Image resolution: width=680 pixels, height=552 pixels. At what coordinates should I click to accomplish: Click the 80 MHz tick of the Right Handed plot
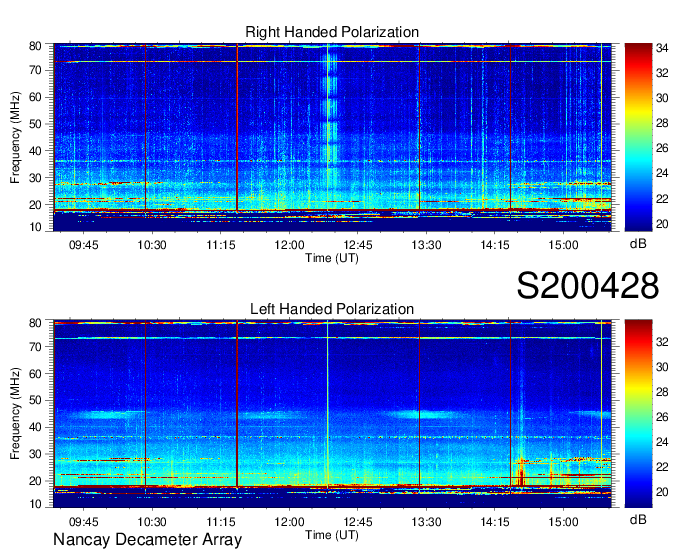coord(35,46)
